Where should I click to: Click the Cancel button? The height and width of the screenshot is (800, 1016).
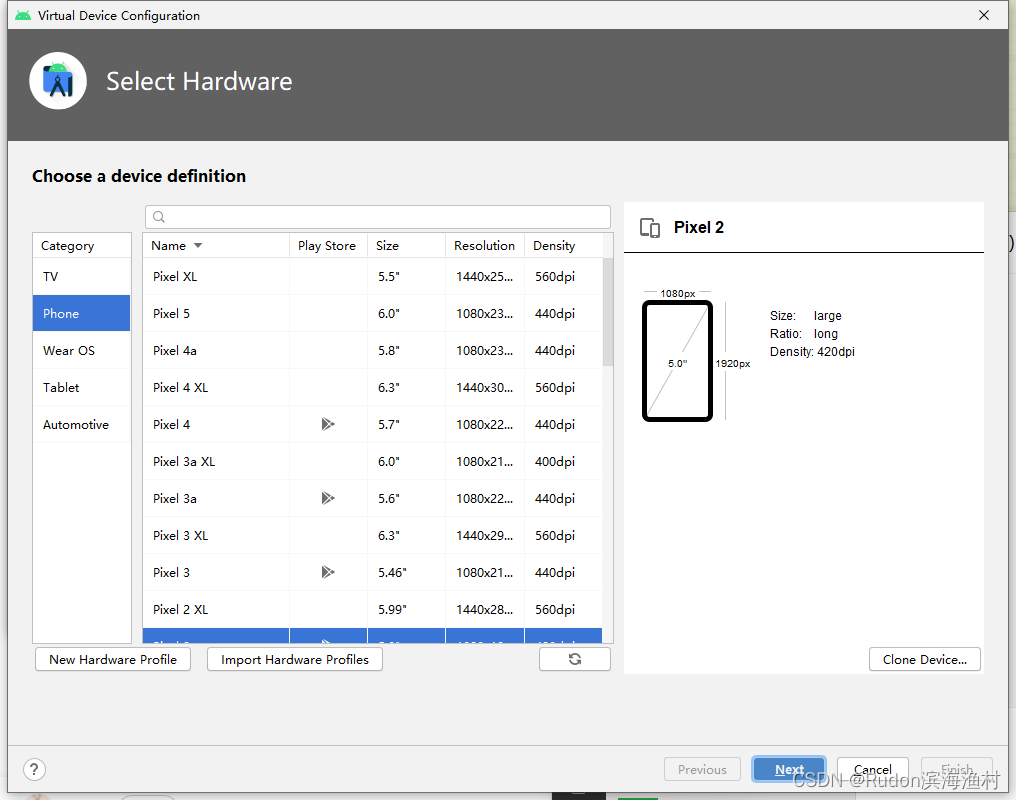pyautogui.click(x=873, y=770)
